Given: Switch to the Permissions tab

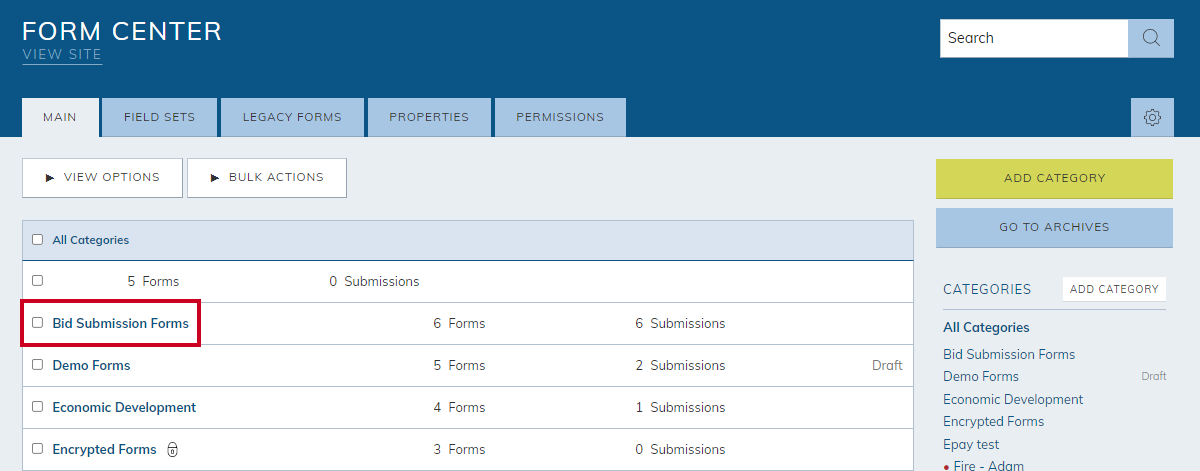Looking at the screenshot, I should tap(560, 117).
